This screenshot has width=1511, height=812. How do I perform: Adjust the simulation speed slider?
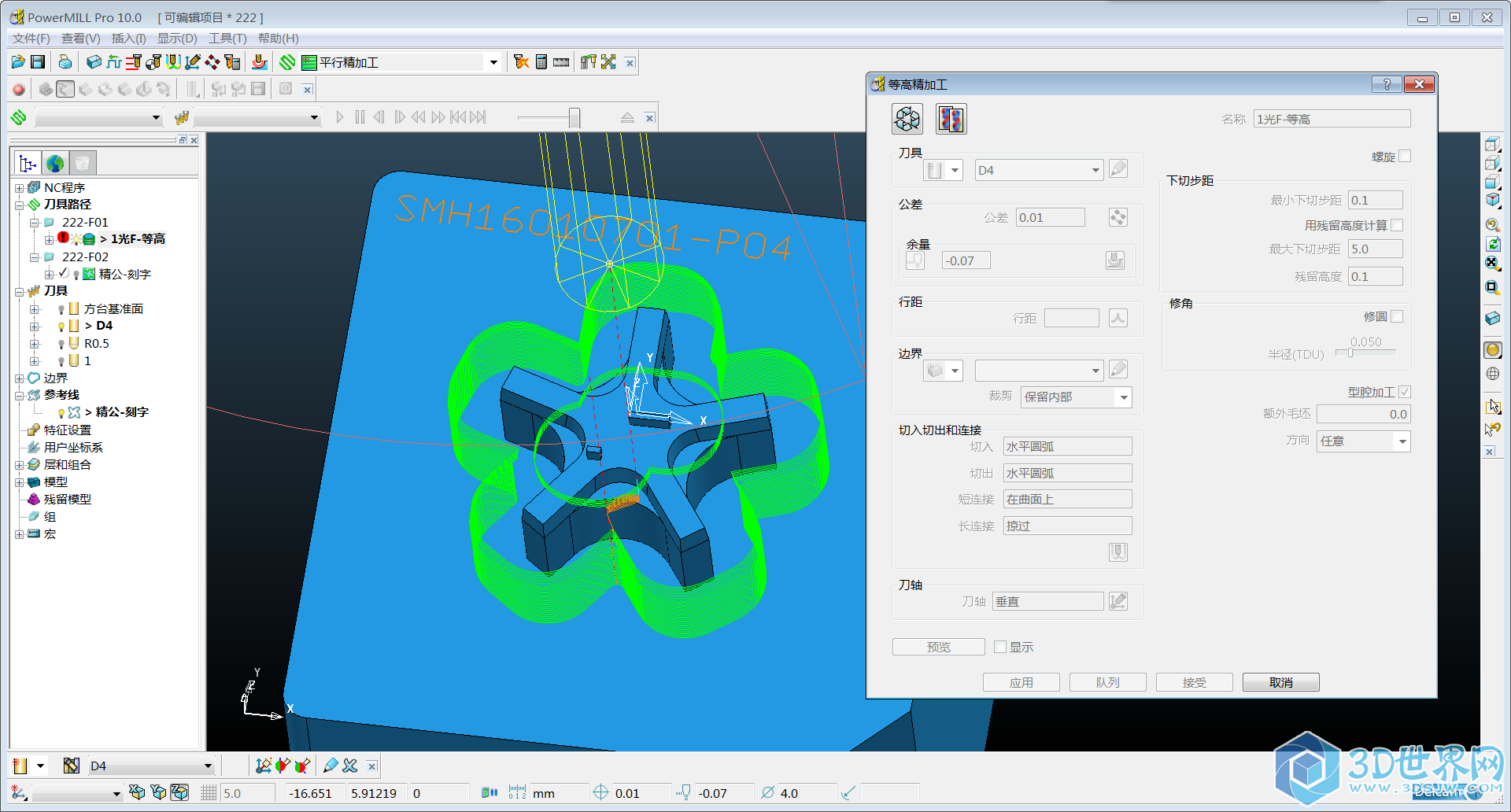(574, 118)
